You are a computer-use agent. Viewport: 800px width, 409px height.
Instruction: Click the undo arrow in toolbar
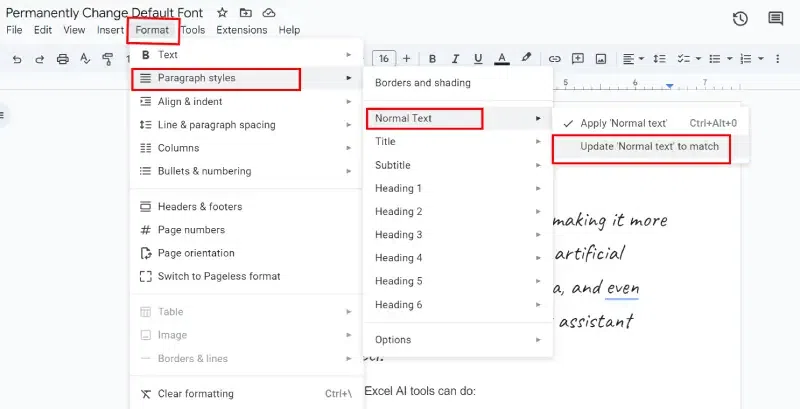click(17, 59)
